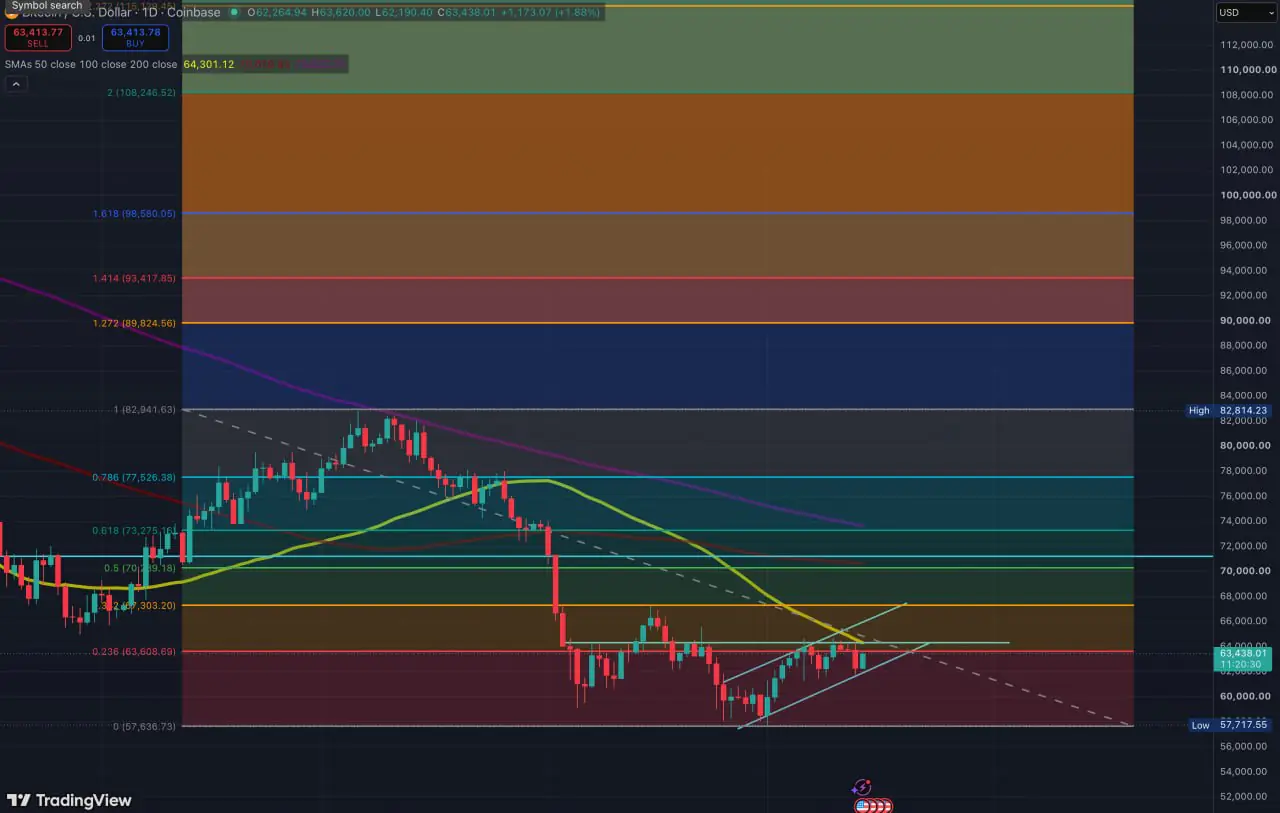Screen dimensions: 1280x813
Task: Click the blue BUY 63,413.78 button
Action: click(x=135, y=37)
